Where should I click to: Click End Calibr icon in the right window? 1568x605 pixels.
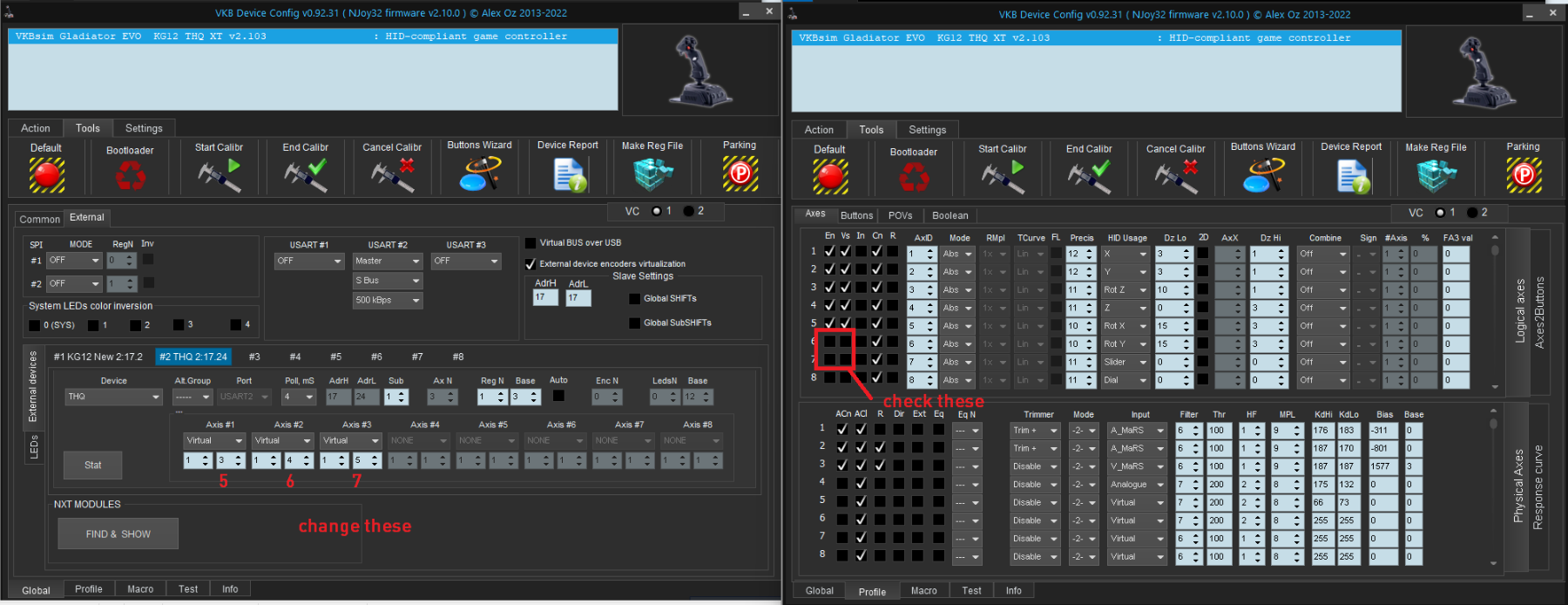(x=1089, y=176)
